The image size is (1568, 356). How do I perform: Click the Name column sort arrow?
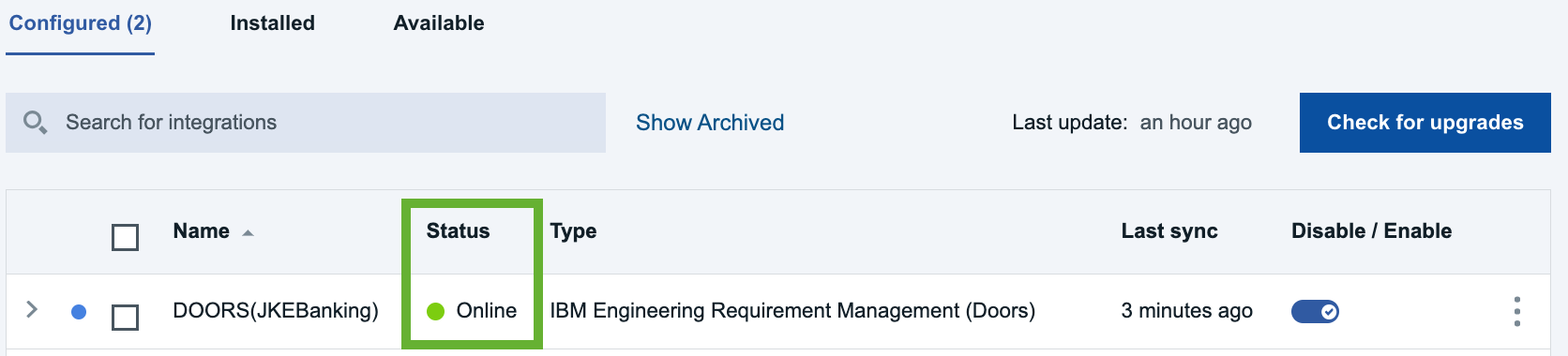(248, 232)
